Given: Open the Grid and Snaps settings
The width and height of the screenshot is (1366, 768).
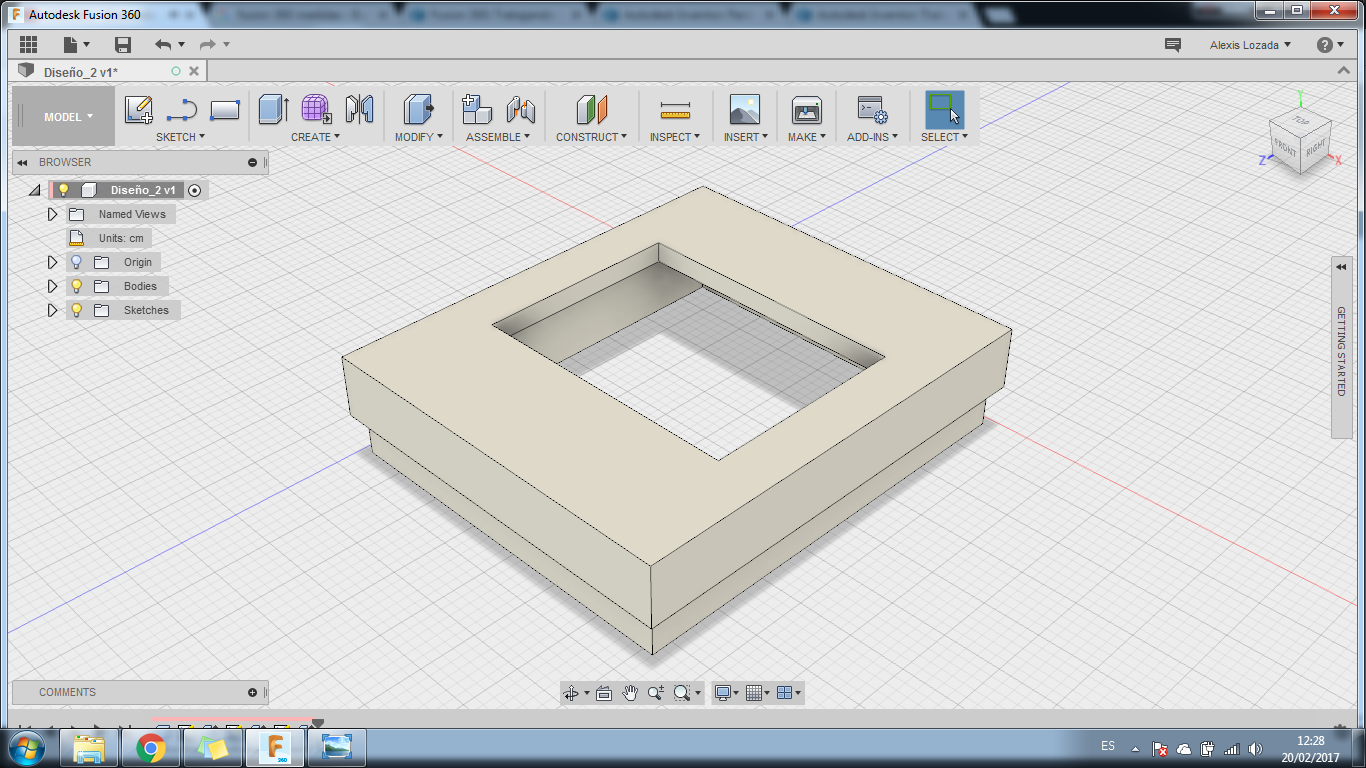Looking at the screenshot, I should [759, 692].
